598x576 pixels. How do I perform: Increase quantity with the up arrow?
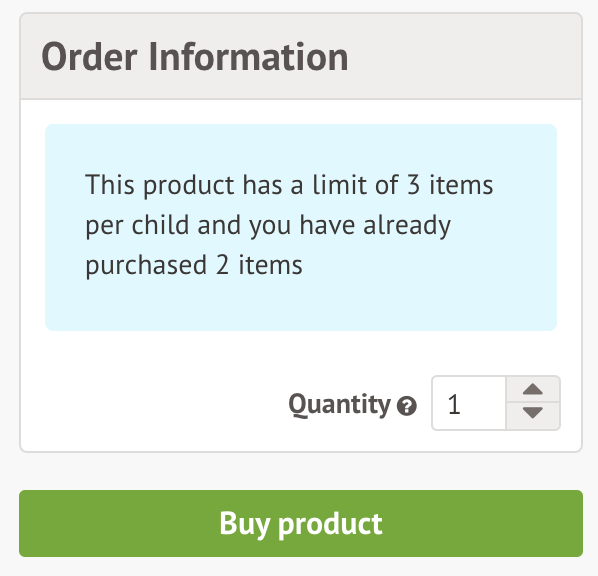pyautogui.click(x=533, y=389)
